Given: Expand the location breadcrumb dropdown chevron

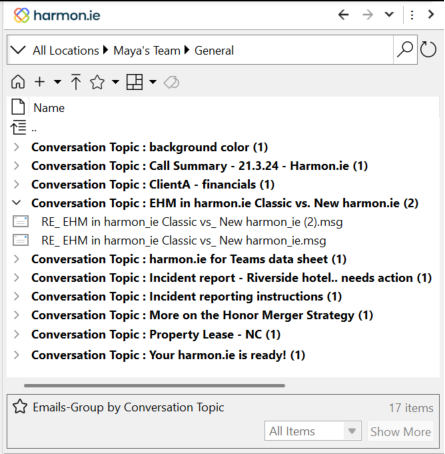Looking at the screenshot, I should click(x=18, y=50).
